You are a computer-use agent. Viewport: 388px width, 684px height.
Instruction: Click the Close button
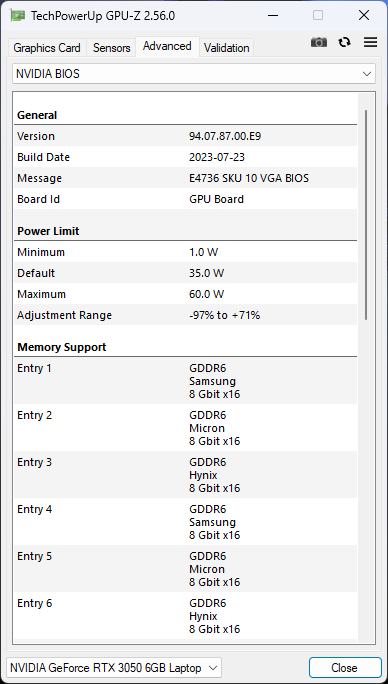[x=345, y=667]
